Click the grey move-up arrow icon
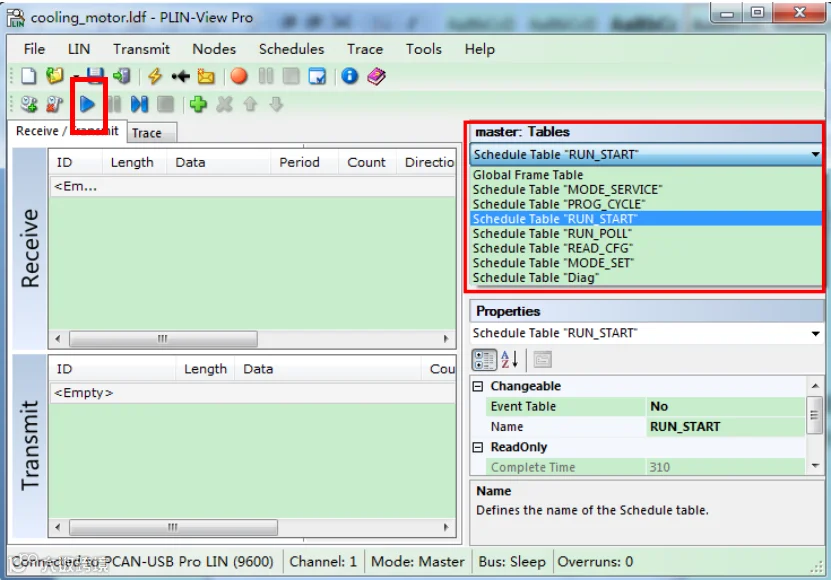Screen dimensions: 831x580 (x=250, y=104)
